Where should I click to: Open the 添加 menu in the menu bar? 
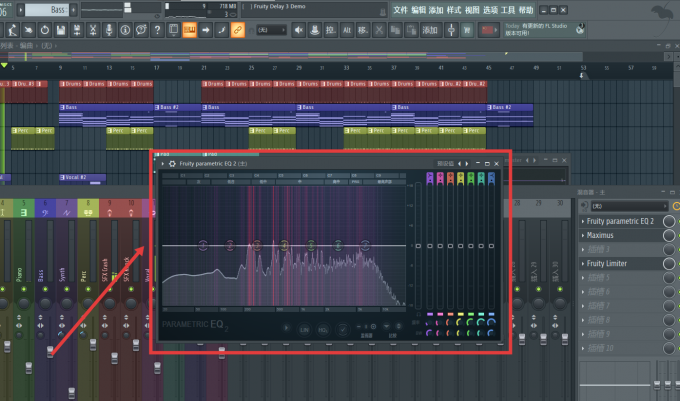436,10
